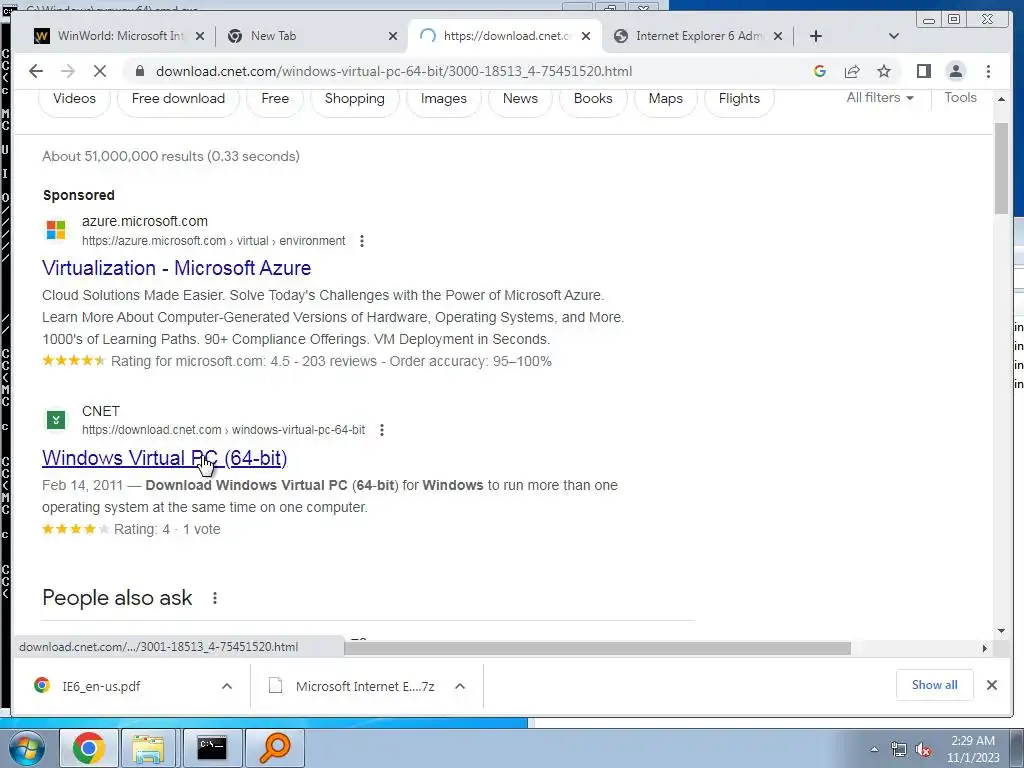
Task: Click the padlock site info icon
Action: click(x=139, y=71)
